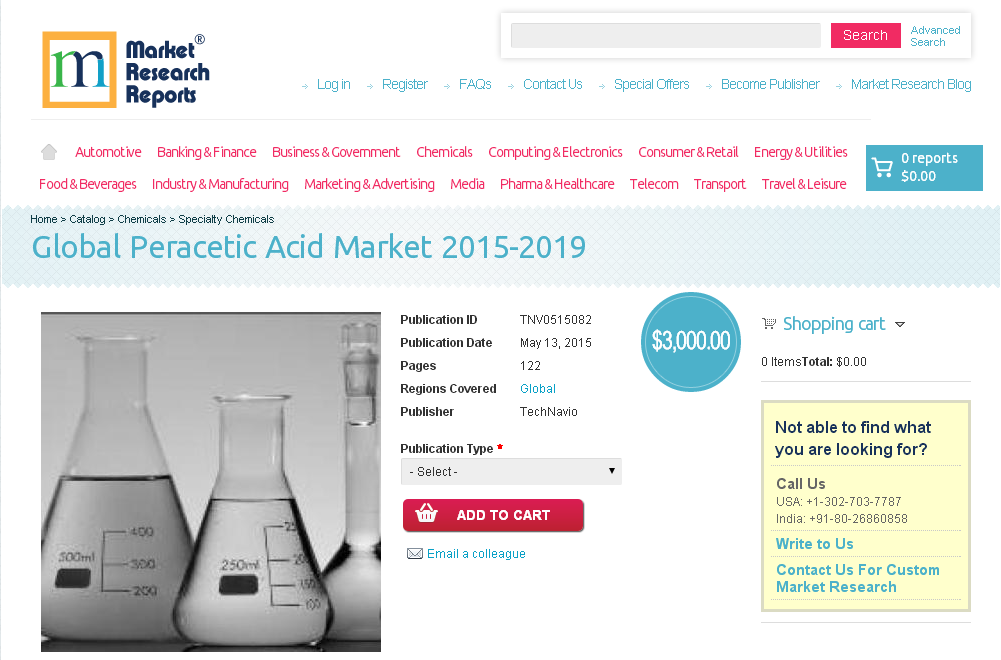Viewport: 1001px width, 660px height.
Task: Go to Specialty Chemicals in the breadcrumb
Action: (224, 219)
